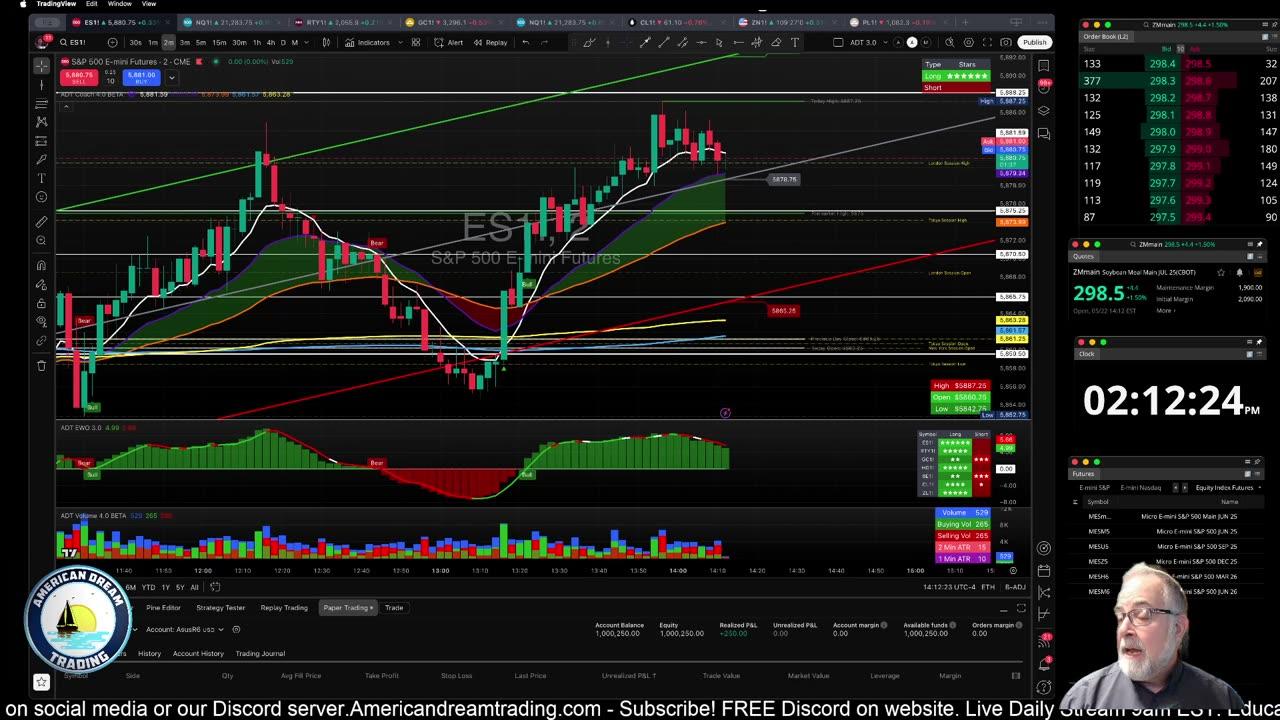The width and height of the screenshot is (1280, 720).
Task: Select the 30s timeframe
Action: tap(135, 42)
